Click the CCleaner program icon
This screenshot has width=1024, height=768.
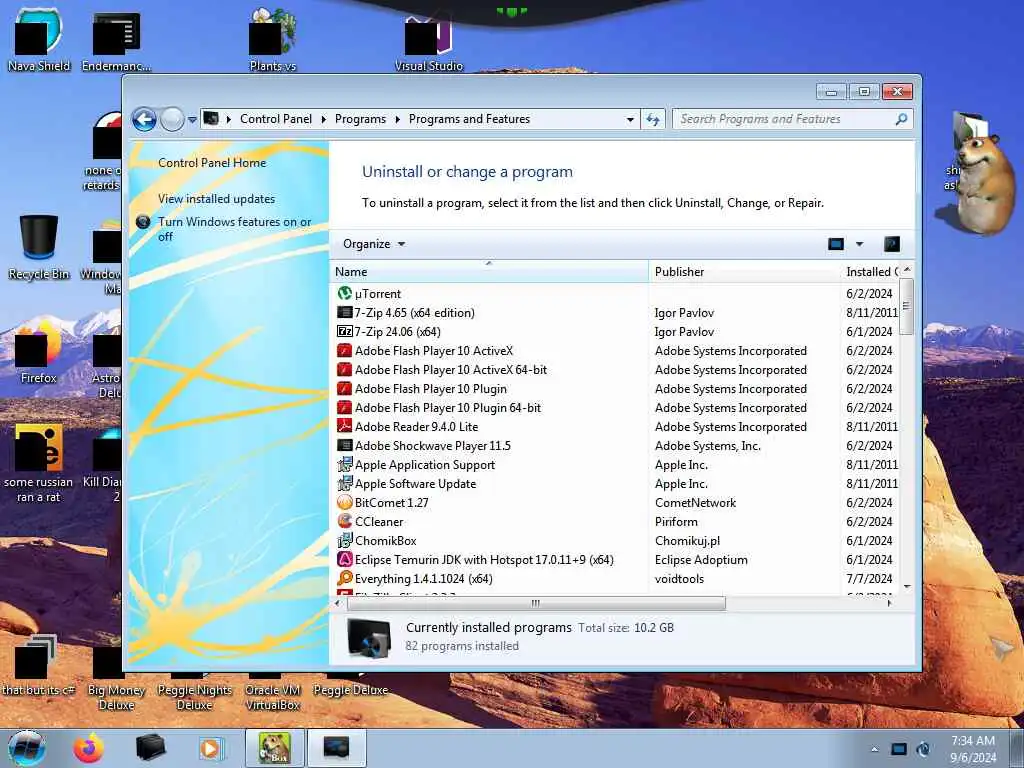[344, 521]
